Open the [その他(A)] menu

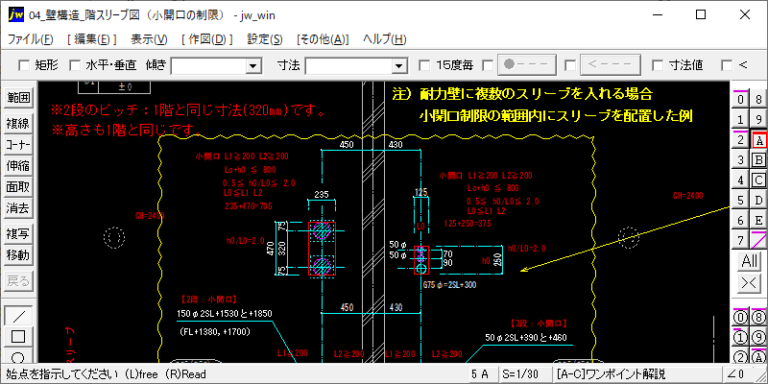[x=323, y=39]
